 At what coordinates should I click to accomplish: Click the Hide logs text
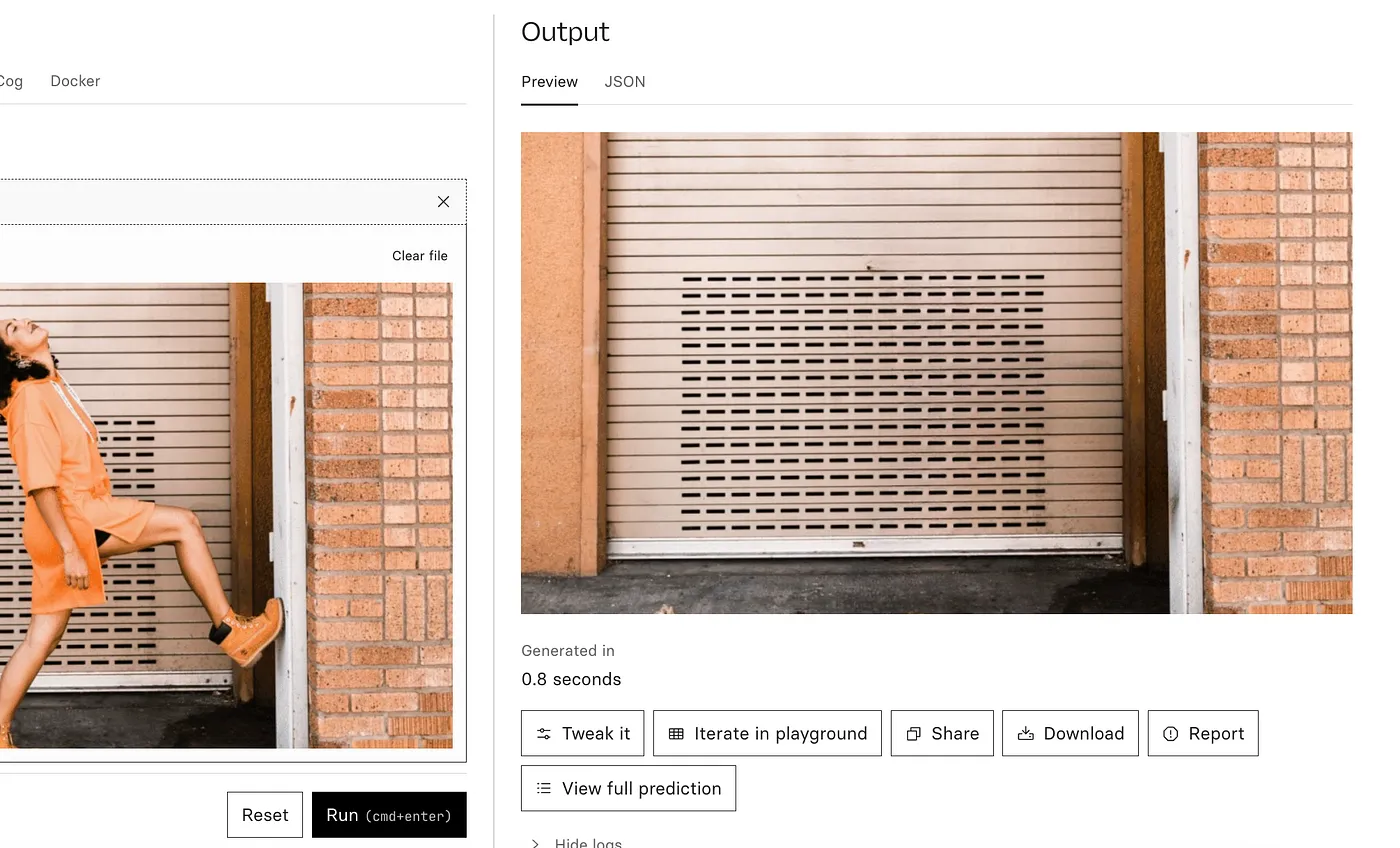pyautogui.click(x=588, y=843)
